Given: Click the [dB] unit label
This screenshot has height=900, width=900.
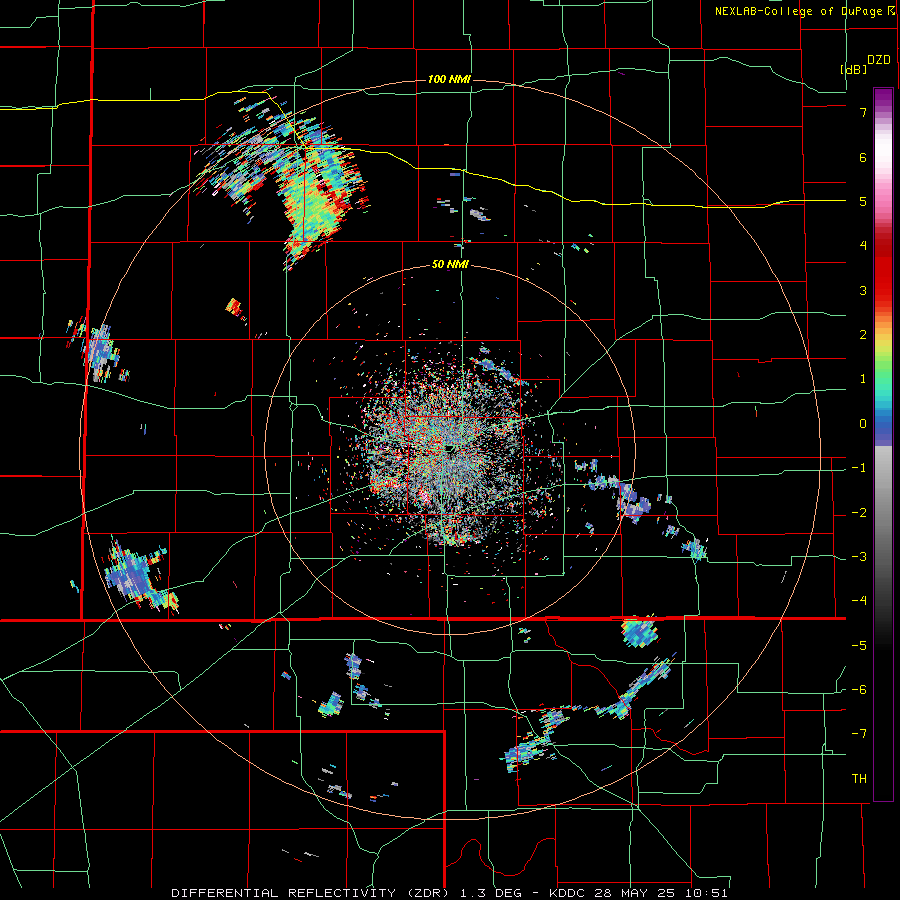Looking at the screenshot, I should click(853, 69).
